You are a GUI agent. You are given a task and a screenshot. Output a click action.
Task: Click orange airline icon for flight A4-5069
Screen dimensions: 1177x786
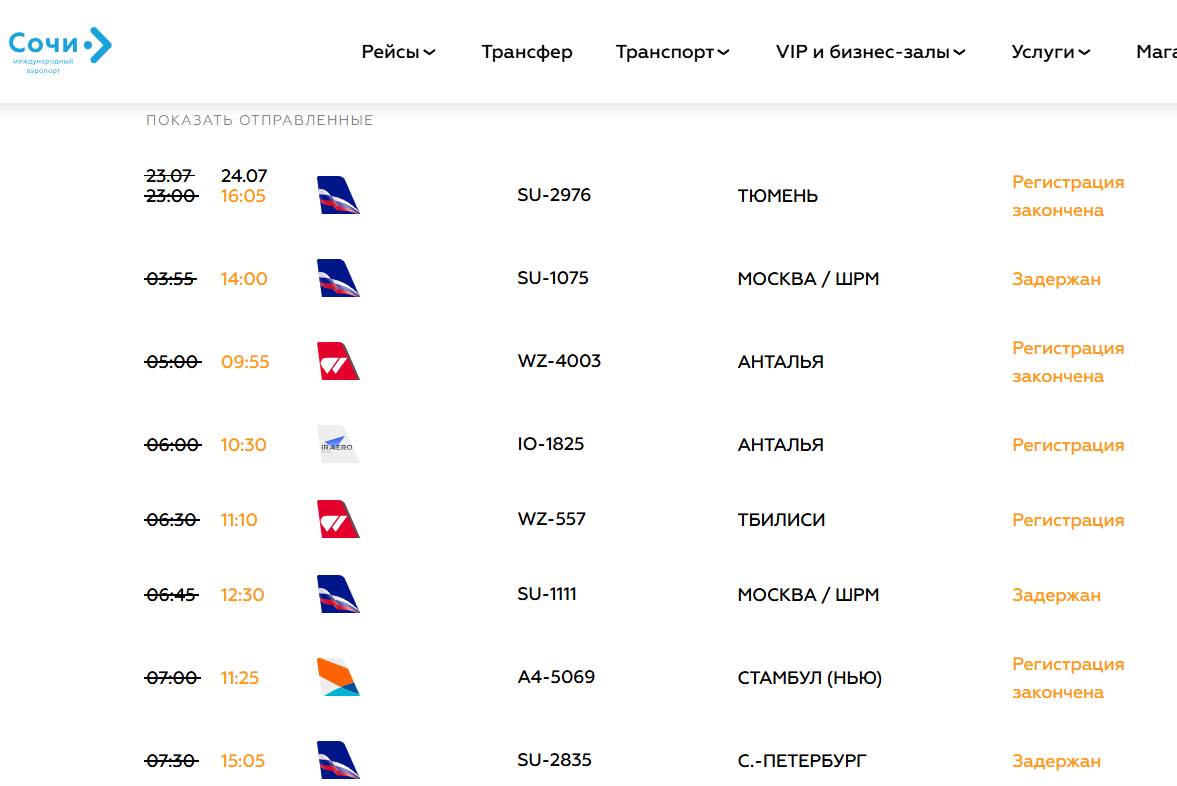click(338, 677)
